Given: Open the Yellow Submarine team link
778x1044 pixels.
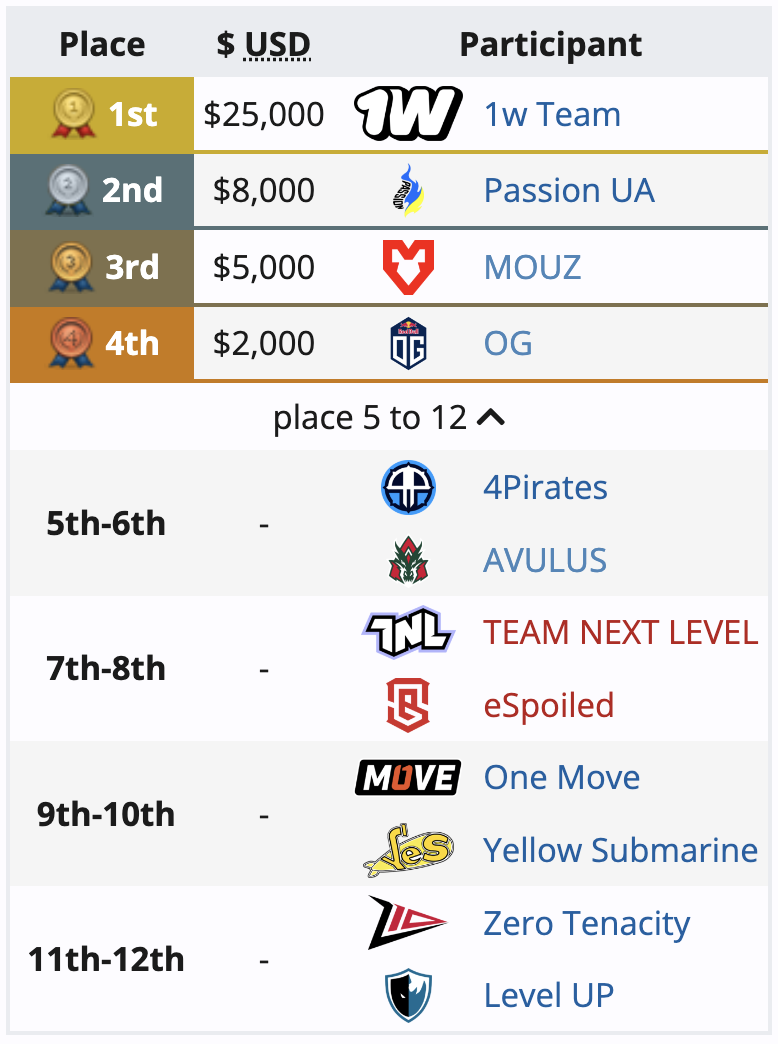Looking at the screenshot, I should coord(621,850).
